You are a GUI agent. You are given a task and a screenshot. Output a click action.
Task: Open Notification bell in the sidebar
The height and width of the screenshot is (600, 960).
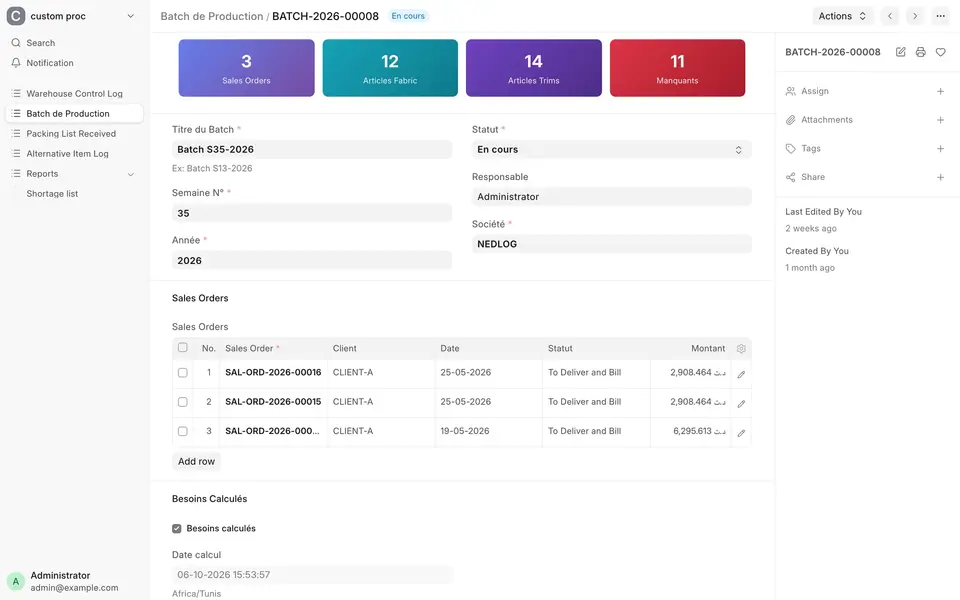[x=16, y=63]
